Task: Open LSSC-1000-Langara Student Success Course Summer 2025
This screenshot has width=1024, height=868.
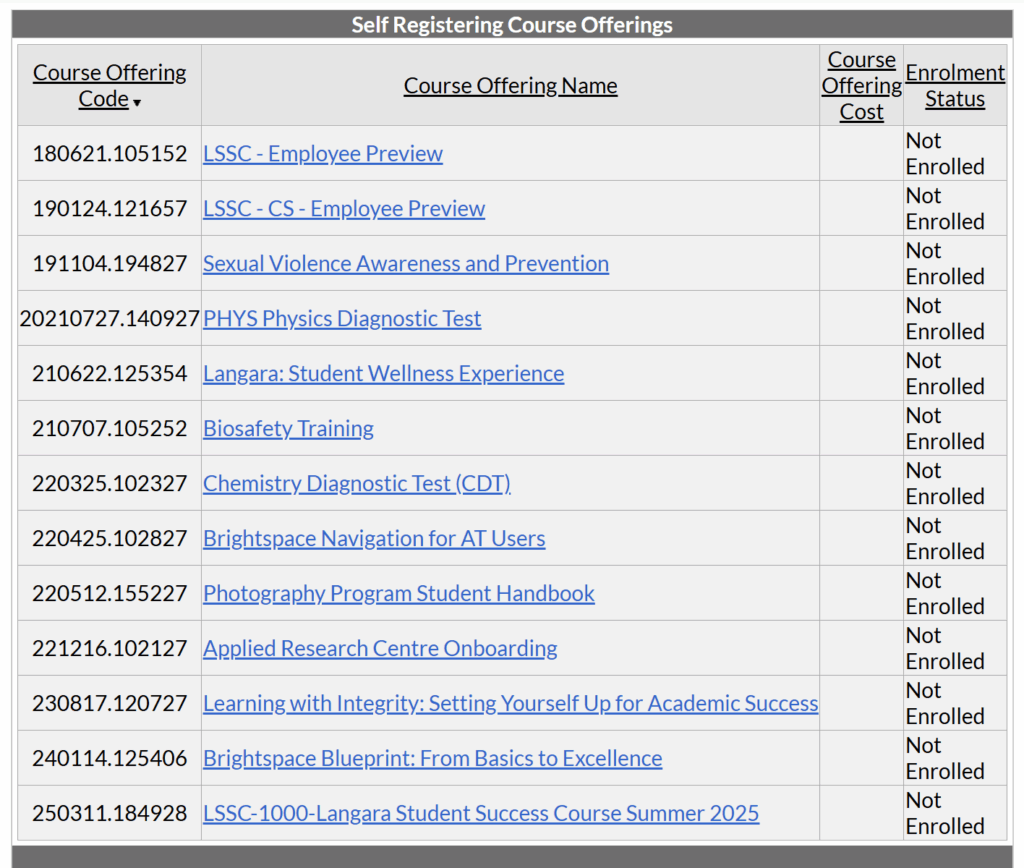Action: coord(480,813)
